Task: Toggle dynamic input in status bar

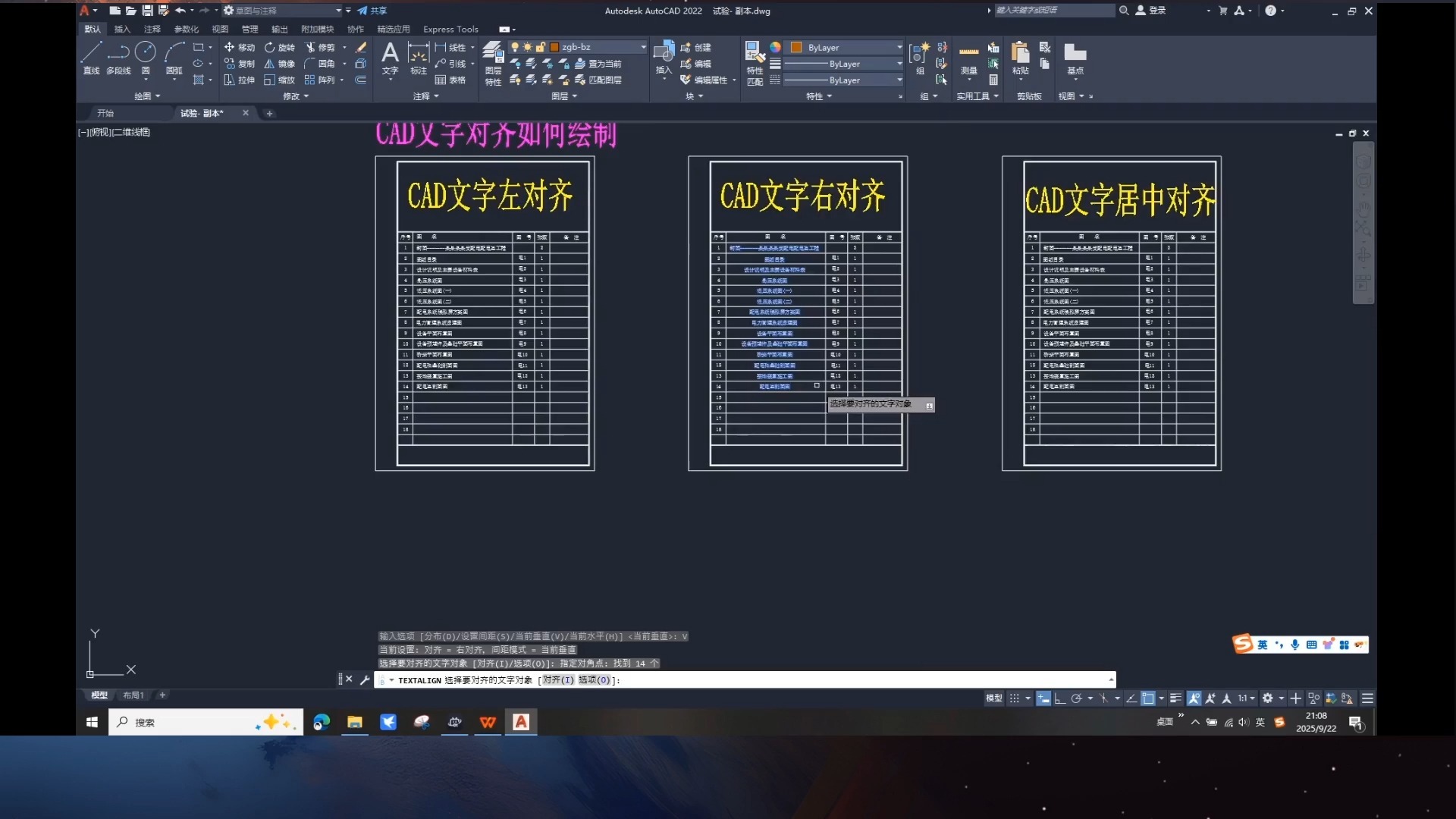Action: [1043, 698]
